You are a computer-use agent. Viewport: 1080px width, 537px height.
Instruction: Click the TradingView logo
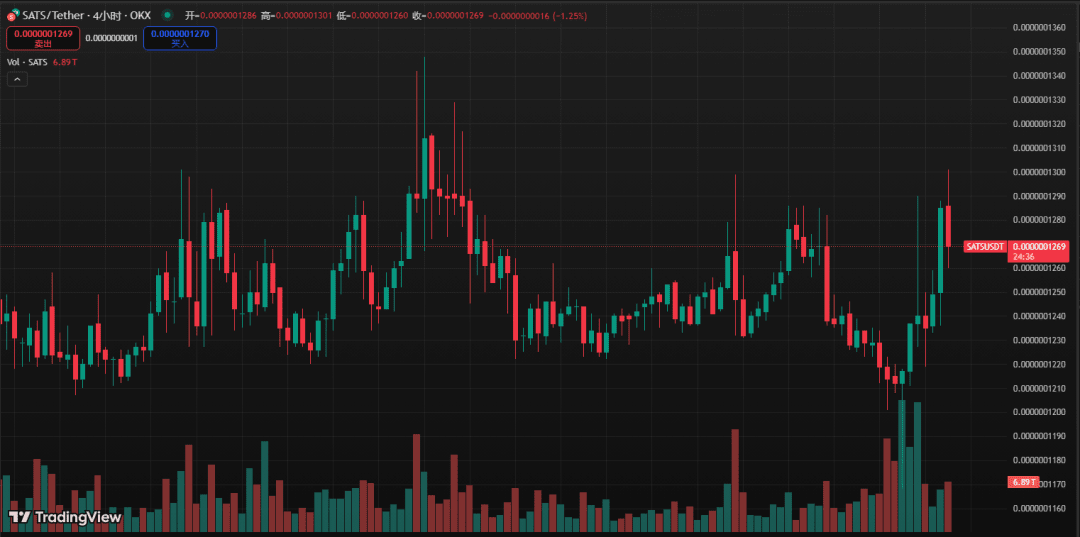coord(65,517)
